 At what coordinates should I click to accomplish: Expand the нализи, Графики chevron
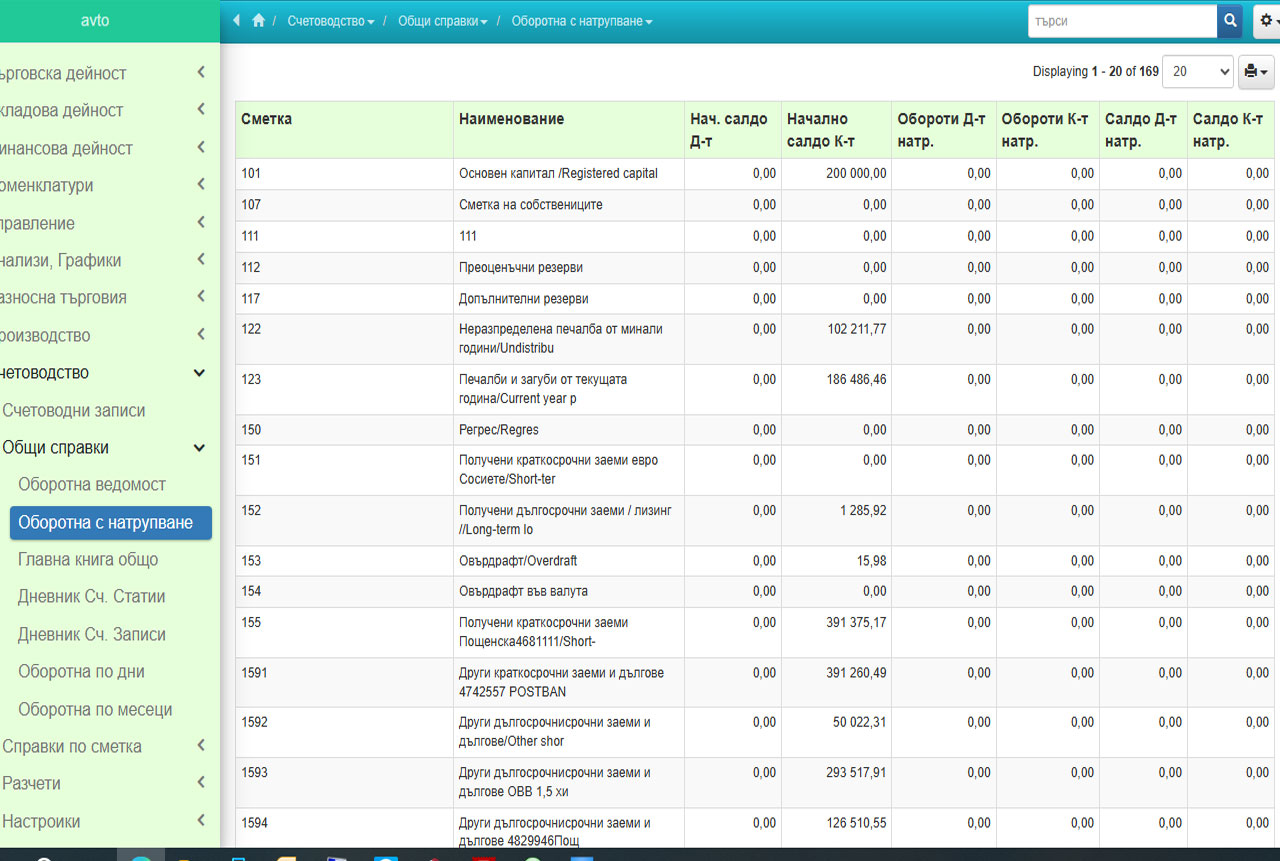201,260
